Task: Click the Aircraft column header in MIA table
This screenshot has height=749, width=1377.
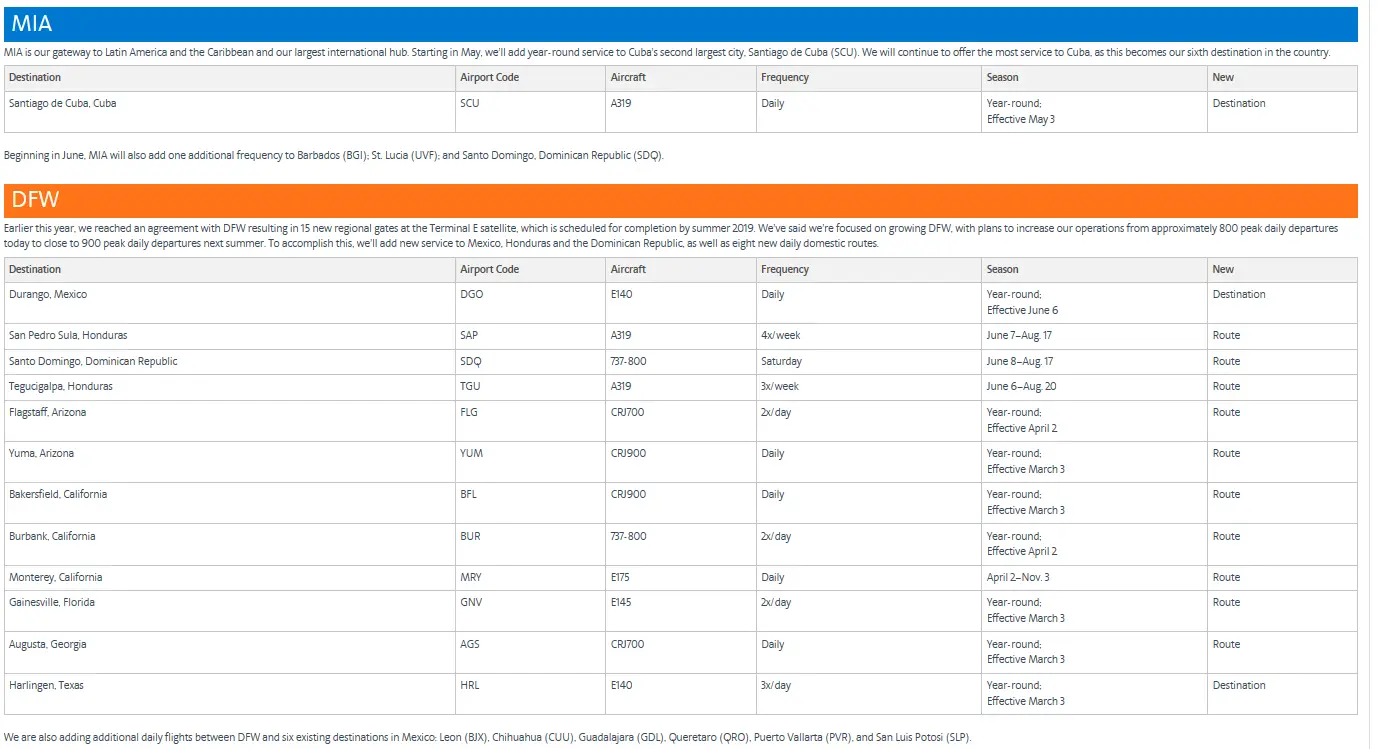Action: [x=628, y=78]
